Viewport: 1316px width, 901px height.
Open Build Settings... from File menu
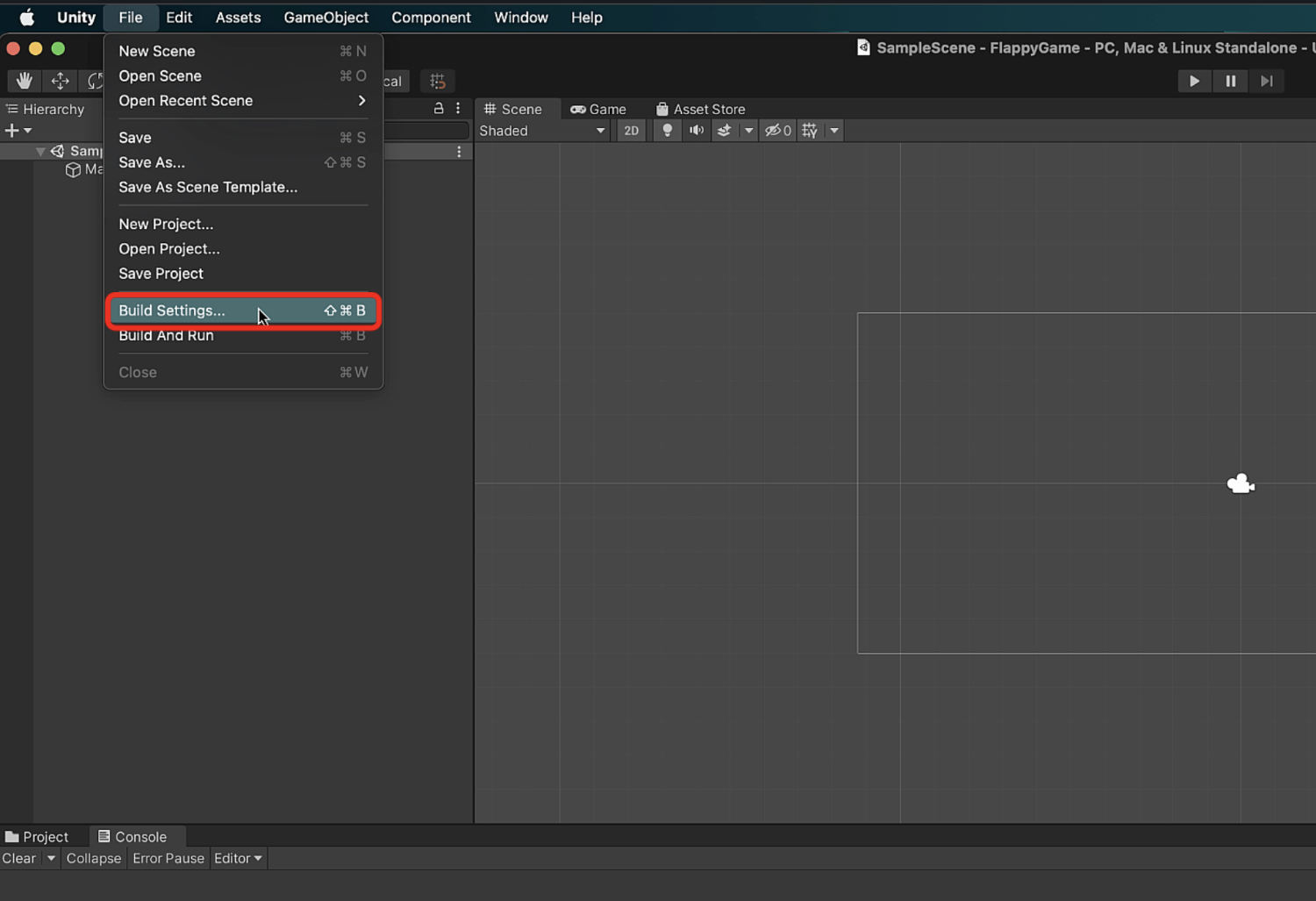(243, 311)
